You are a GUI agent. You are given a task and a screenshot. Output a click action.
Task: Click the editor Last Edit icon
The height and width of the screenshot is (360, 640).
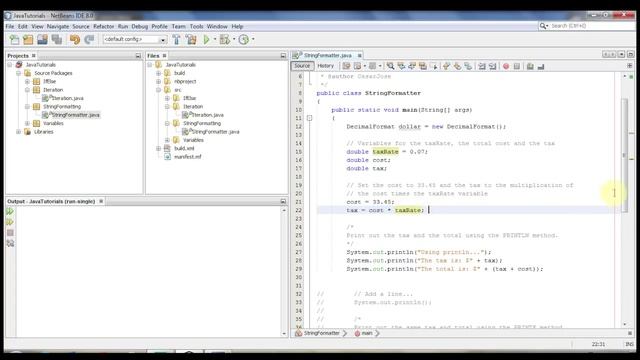tap(347, 66)
